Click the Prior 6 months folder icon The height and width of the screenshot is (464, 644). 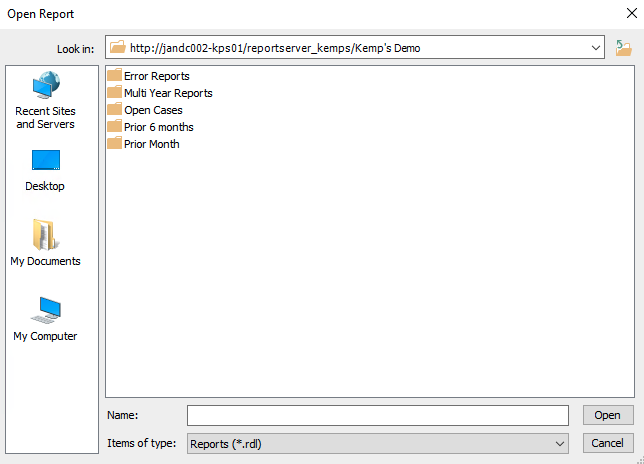click(114, 127)
